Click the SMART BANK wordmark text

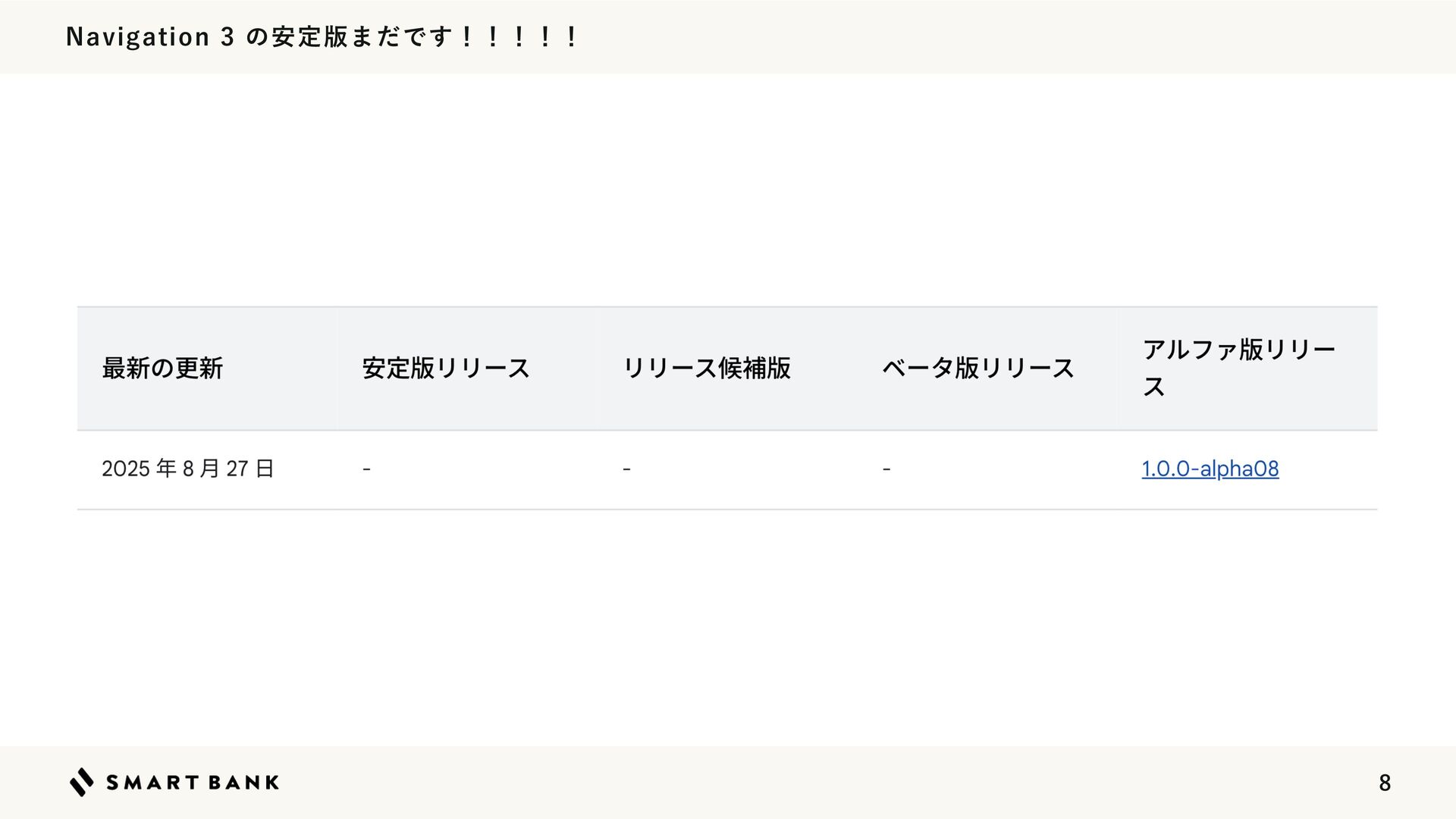(193, 783)
